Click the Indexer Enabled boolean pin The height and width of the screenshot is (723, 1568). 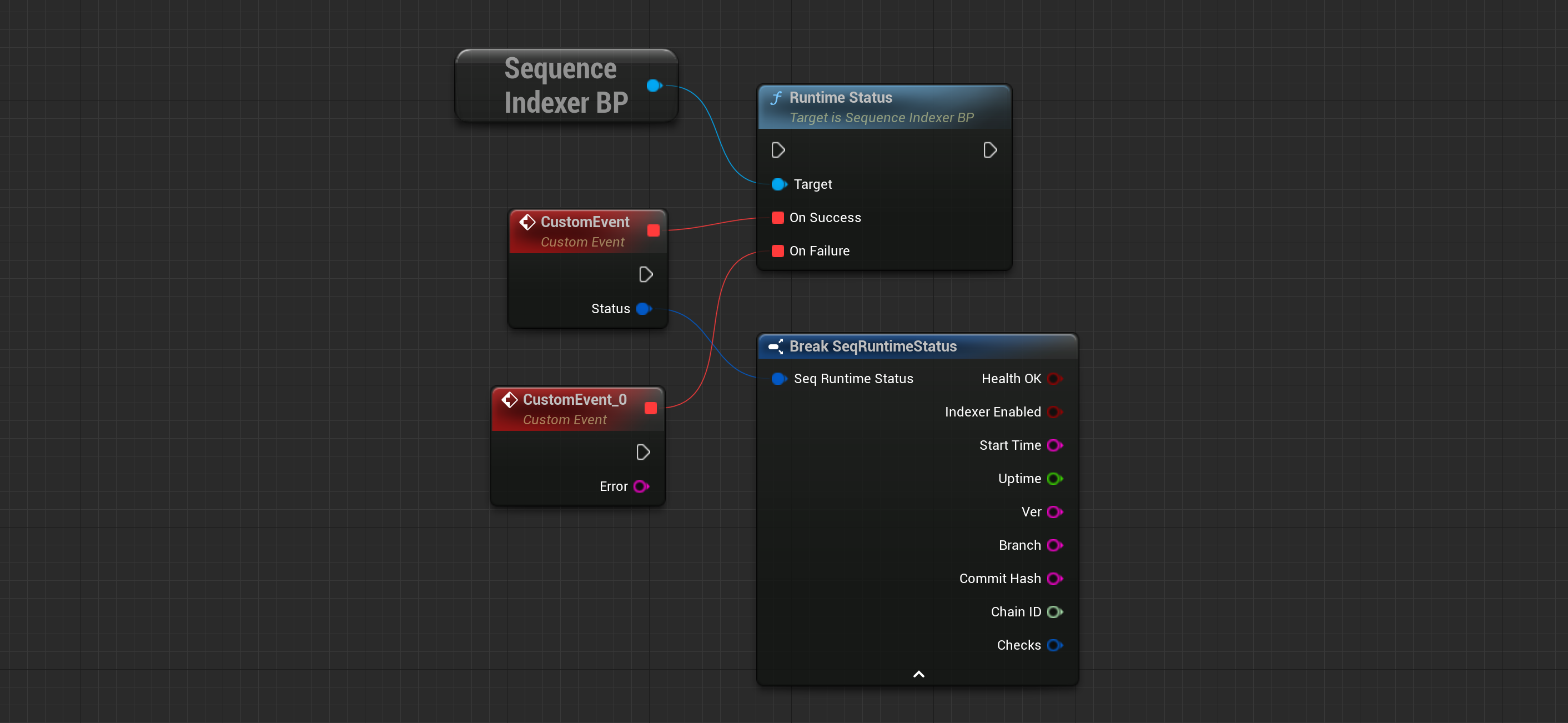click(1054, 412)
